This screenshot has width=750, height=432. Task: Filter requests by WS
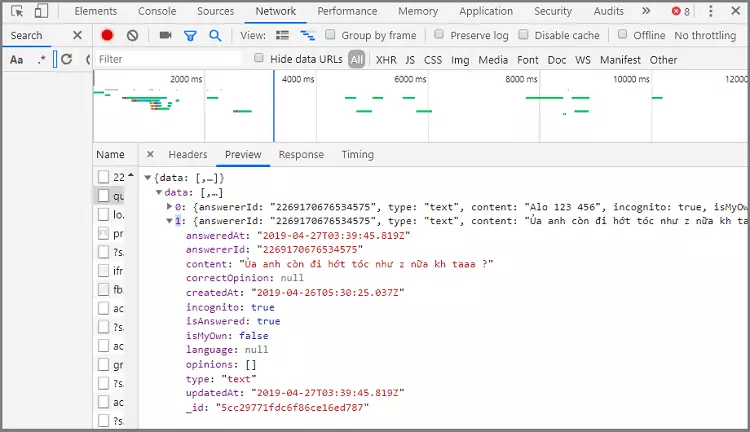tap(583, 60)
